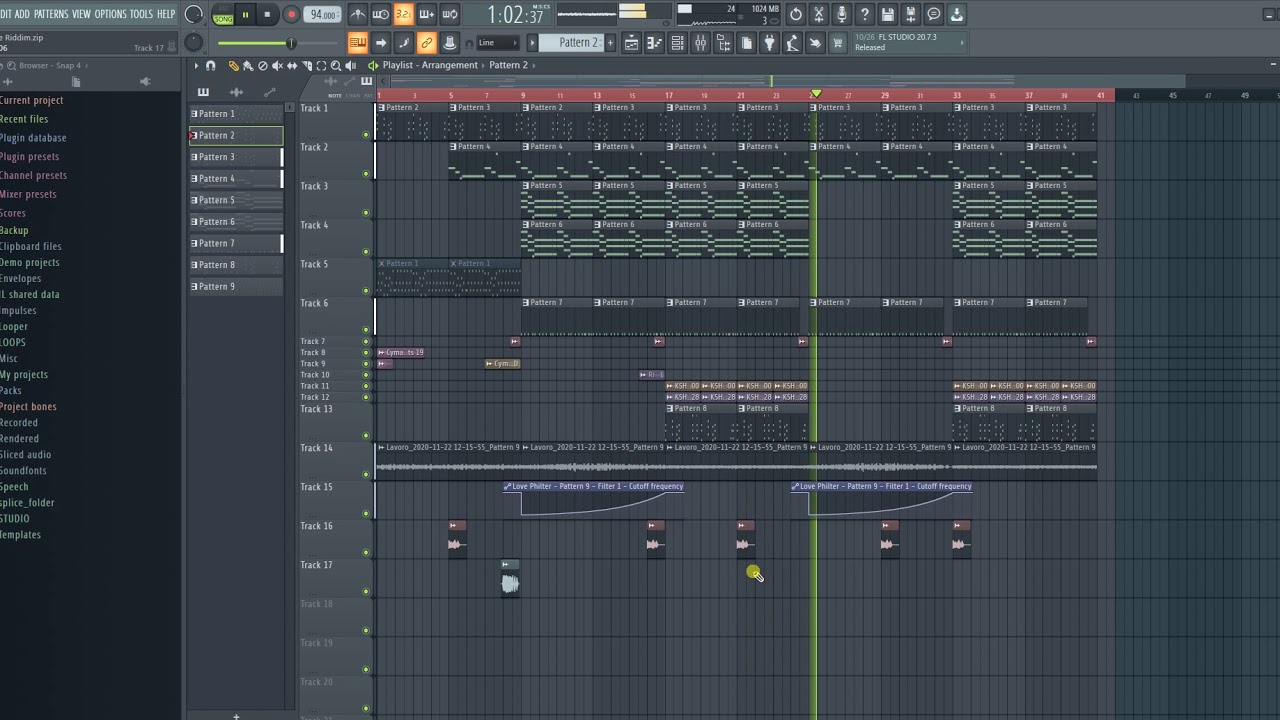Open the shopping cart icon
Screen dimensions: 1280x720
click(838, 43)
